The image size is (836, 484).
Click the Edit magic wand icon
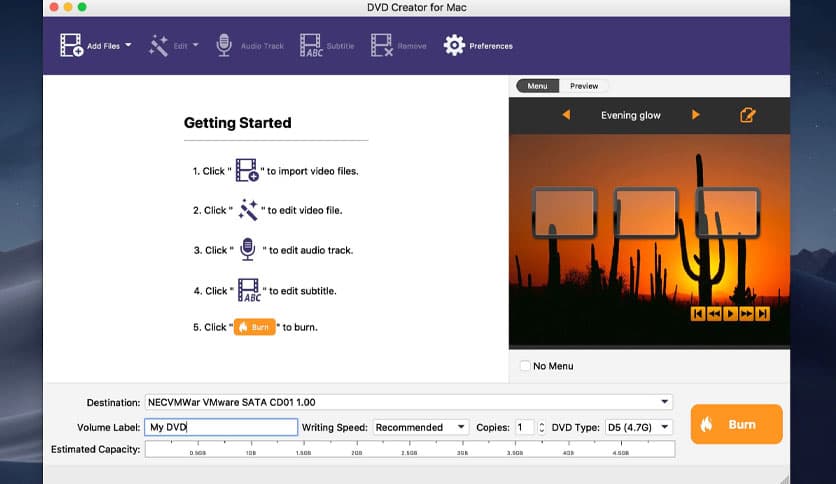(x=158, y=45)
